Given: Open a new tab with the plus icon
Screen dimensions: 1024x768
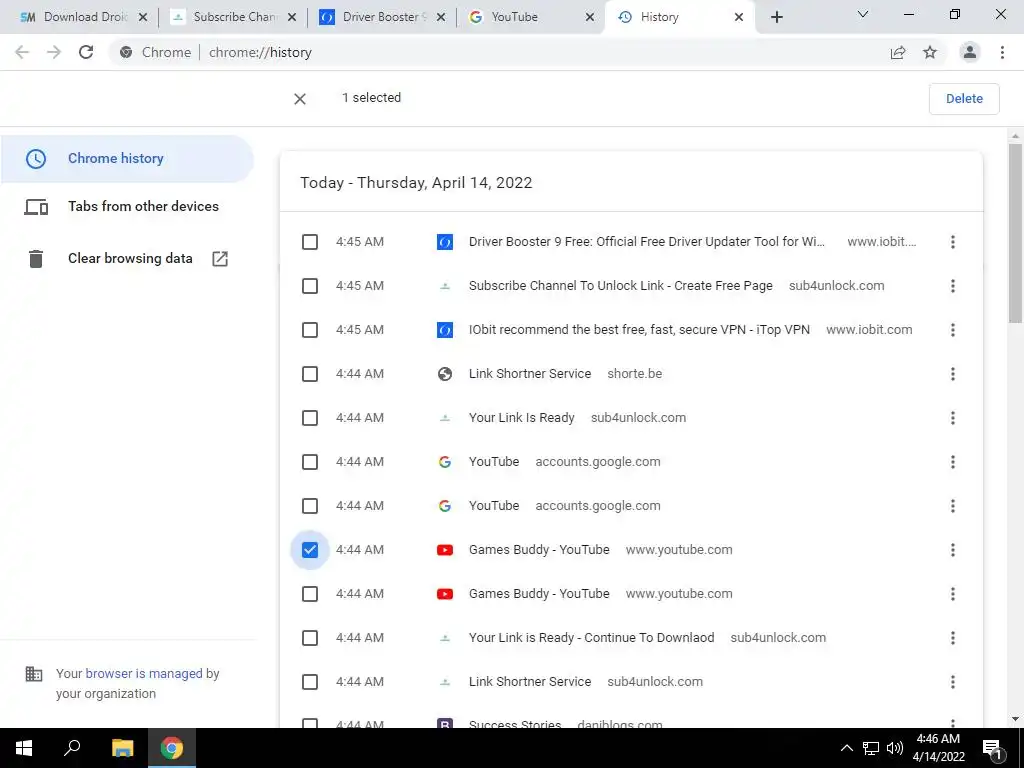Looking at the screenshot, I should click(776, 17).
